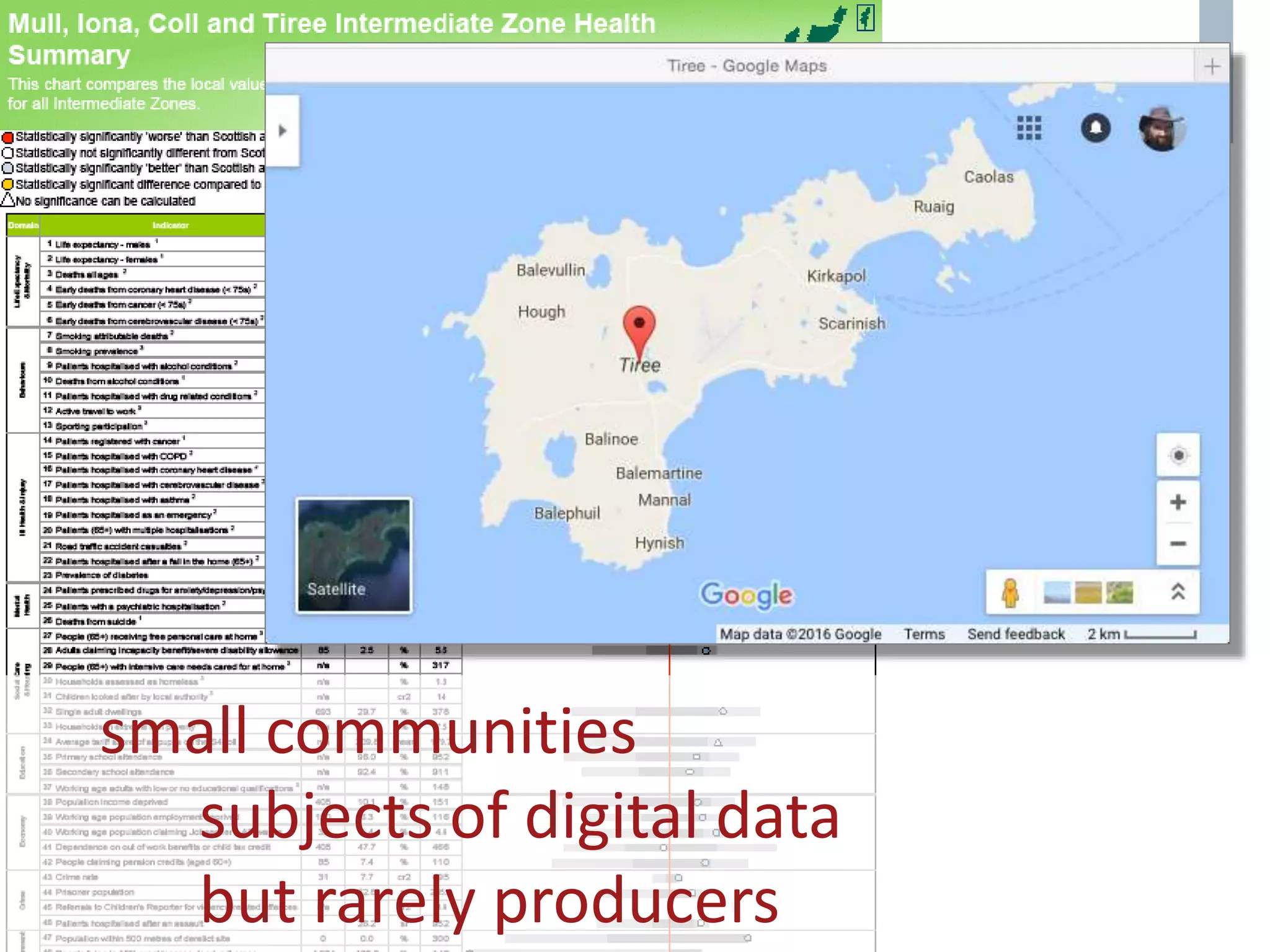
Task: Click the Road traffic accident casualties row
Action: coord(153,546)
